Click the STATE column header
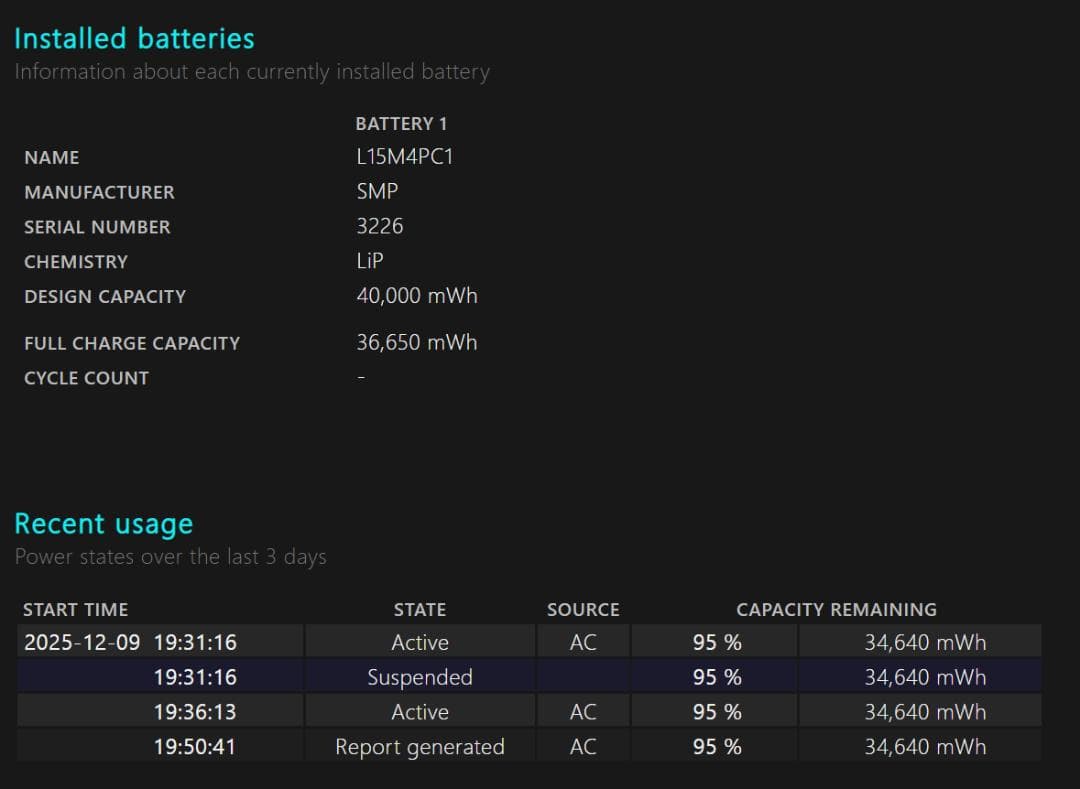The width and height of the screenshot is (1080, 789). click(420, 610)
